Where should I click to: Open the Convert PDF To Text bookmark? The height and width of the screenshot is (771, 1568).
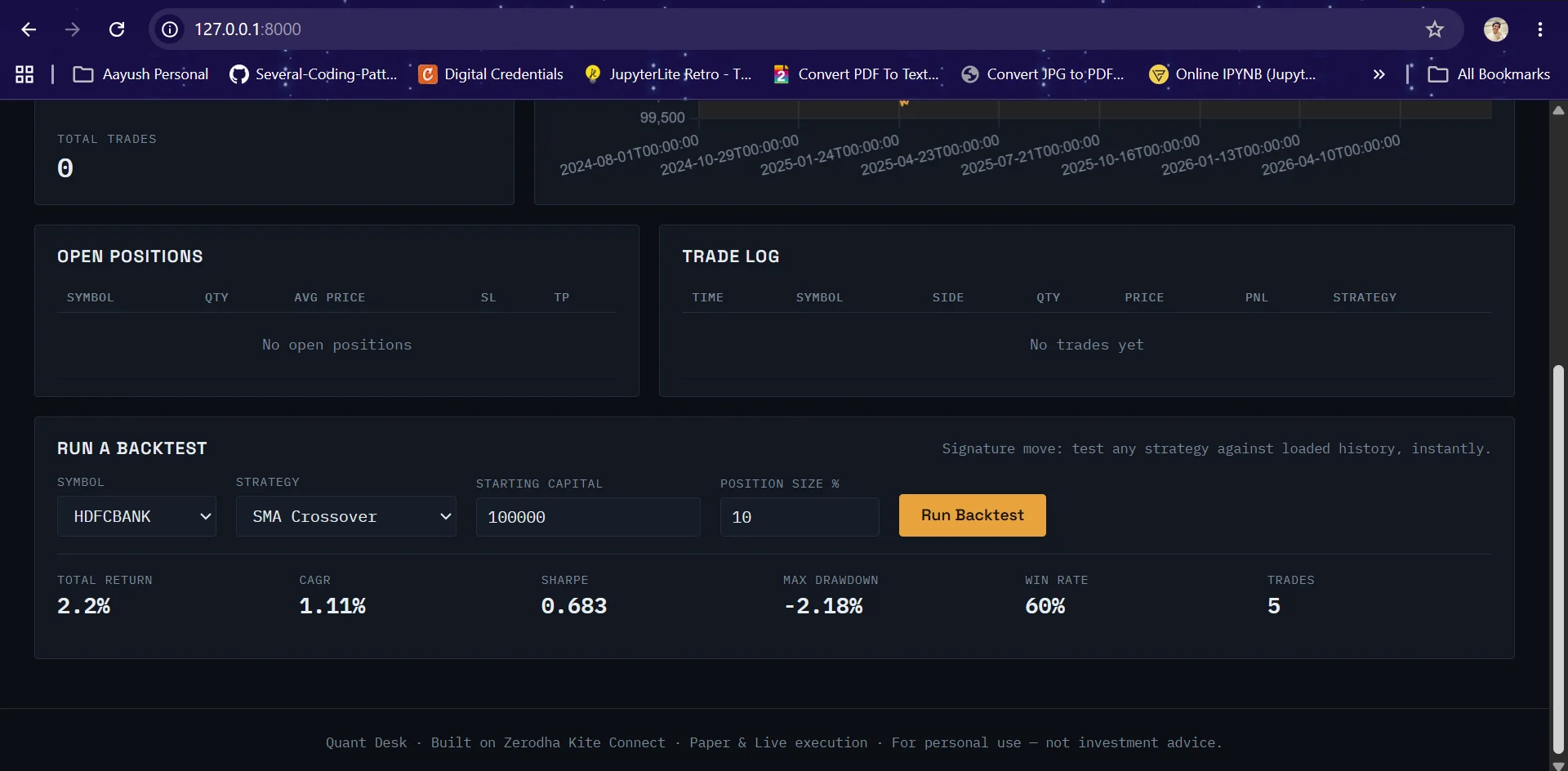(857, 74)
